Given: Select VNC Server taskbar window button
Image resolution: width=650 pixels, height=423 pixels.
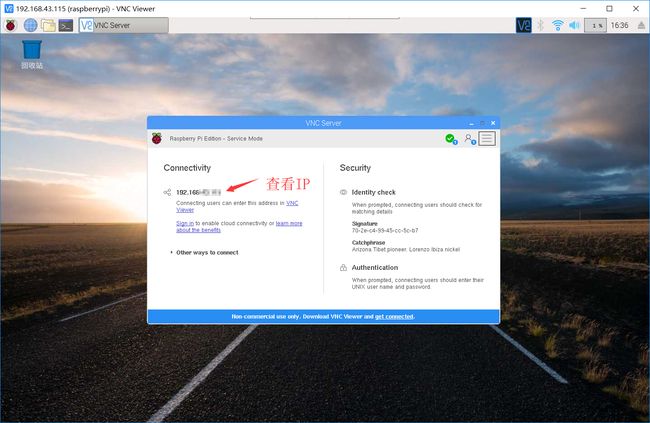Looking at the screenshot, I should [x=123, y=25].
